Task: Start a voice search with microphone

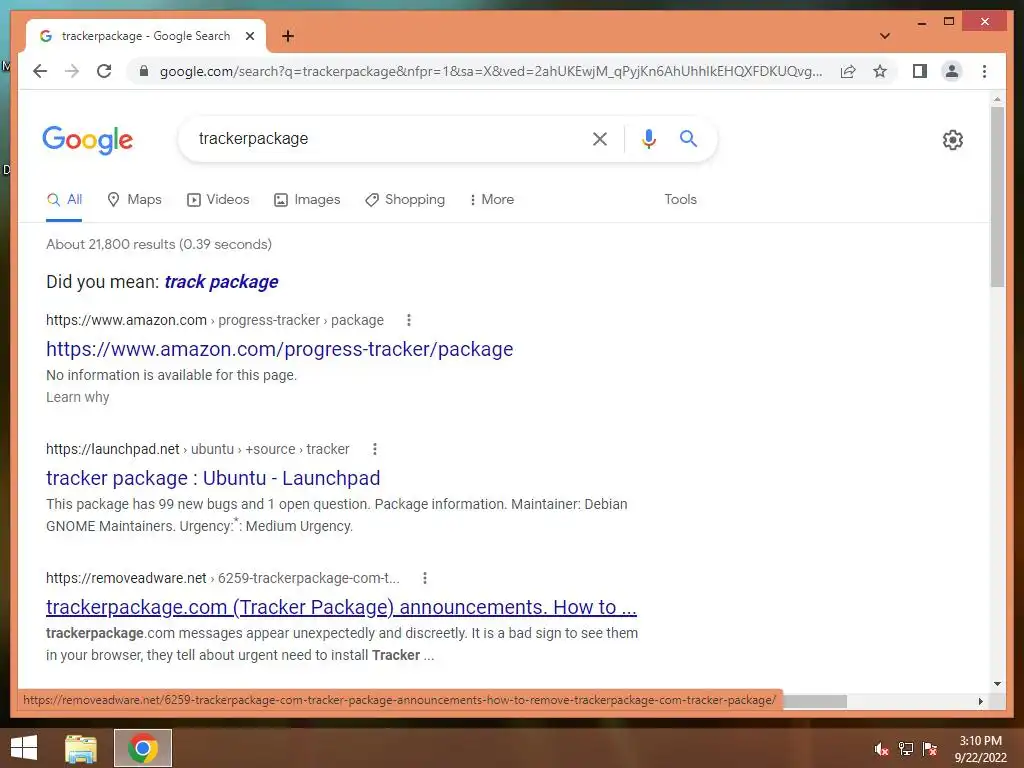Action: pos(648,138)
